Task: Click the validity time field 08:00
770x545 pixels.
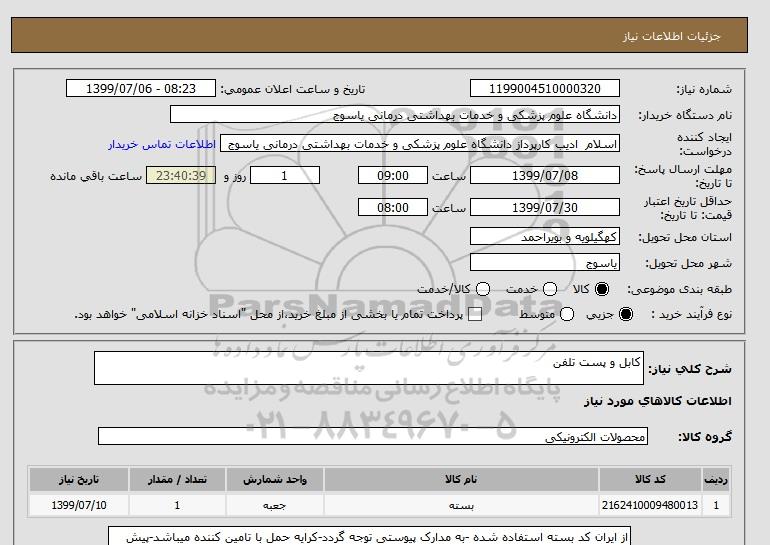Action: [x=393, y=208]
